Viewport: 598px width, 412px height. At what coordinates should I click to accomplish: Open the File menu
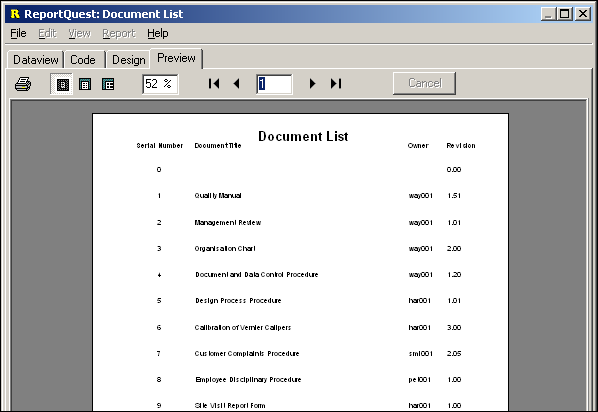(18, 34)
